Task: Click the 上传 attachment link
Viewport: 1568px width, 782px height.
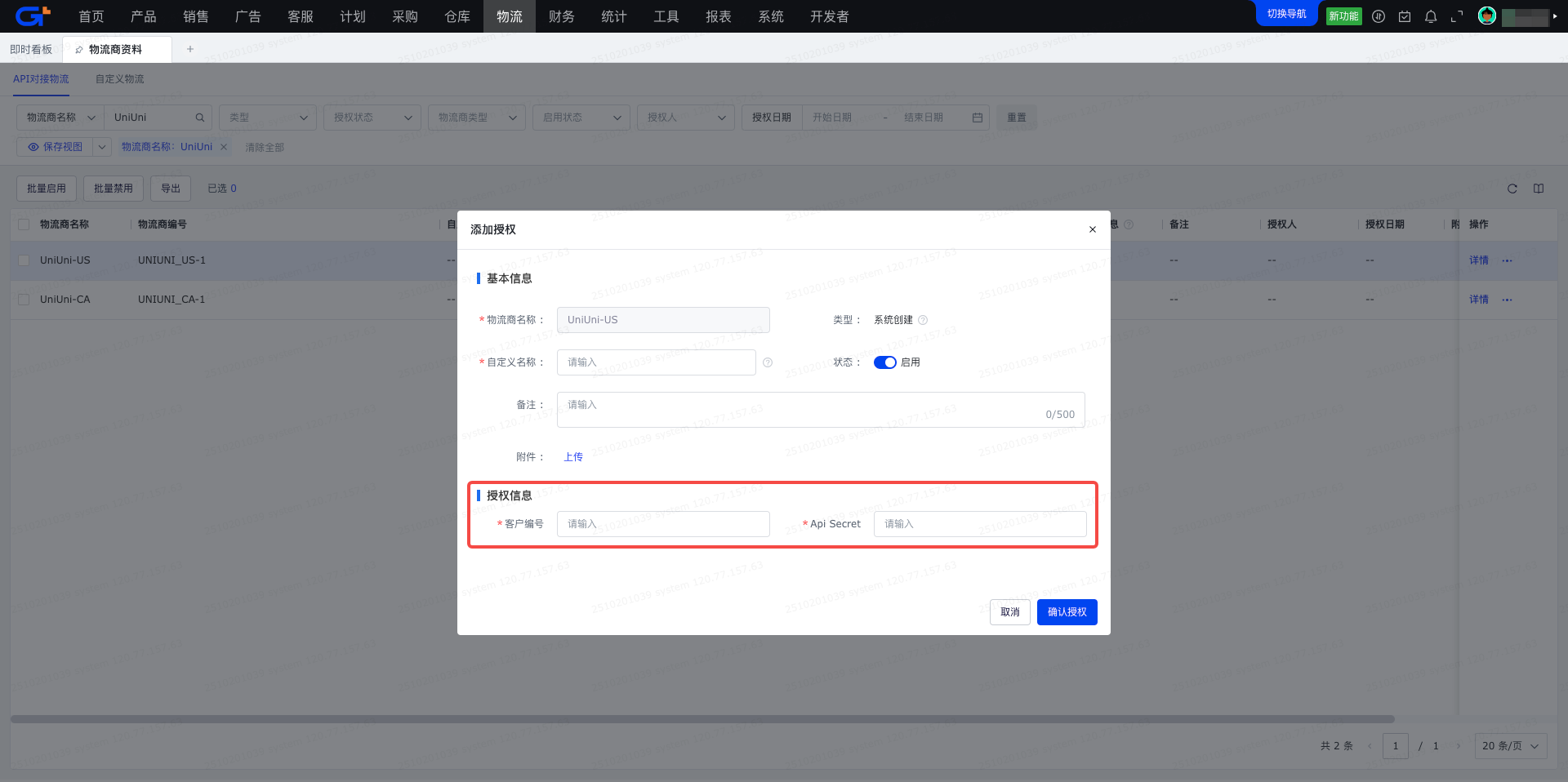Action: coord(573,457)
